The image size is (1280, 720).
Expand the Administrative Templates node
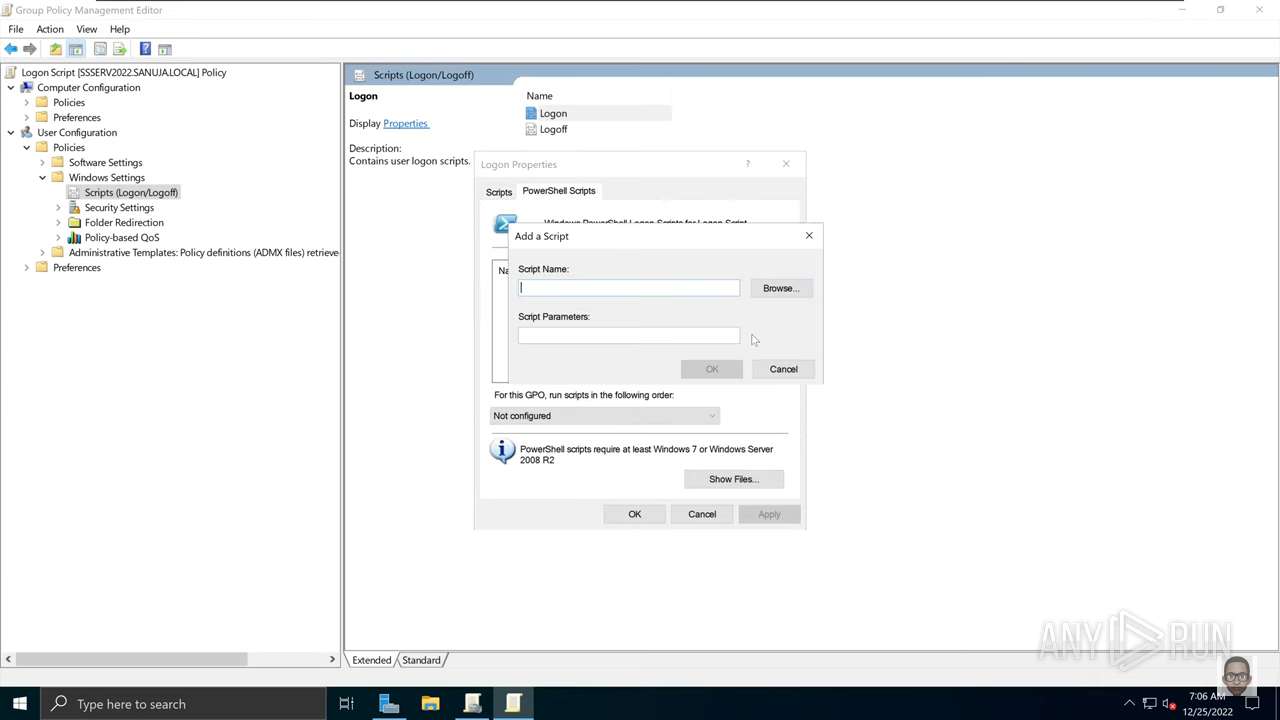click(x=43, y=252)
